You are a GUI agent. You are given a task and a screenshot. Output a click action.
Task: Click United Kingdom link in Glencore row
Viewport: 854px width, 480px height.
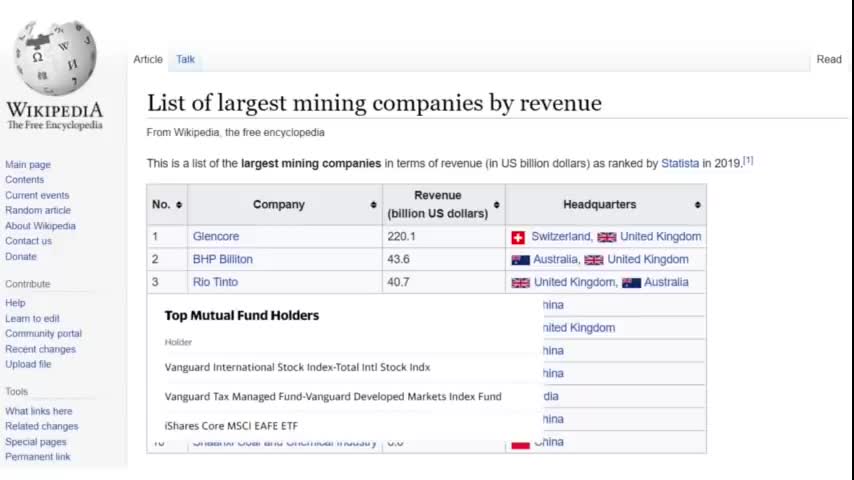(x=661, y=236)
